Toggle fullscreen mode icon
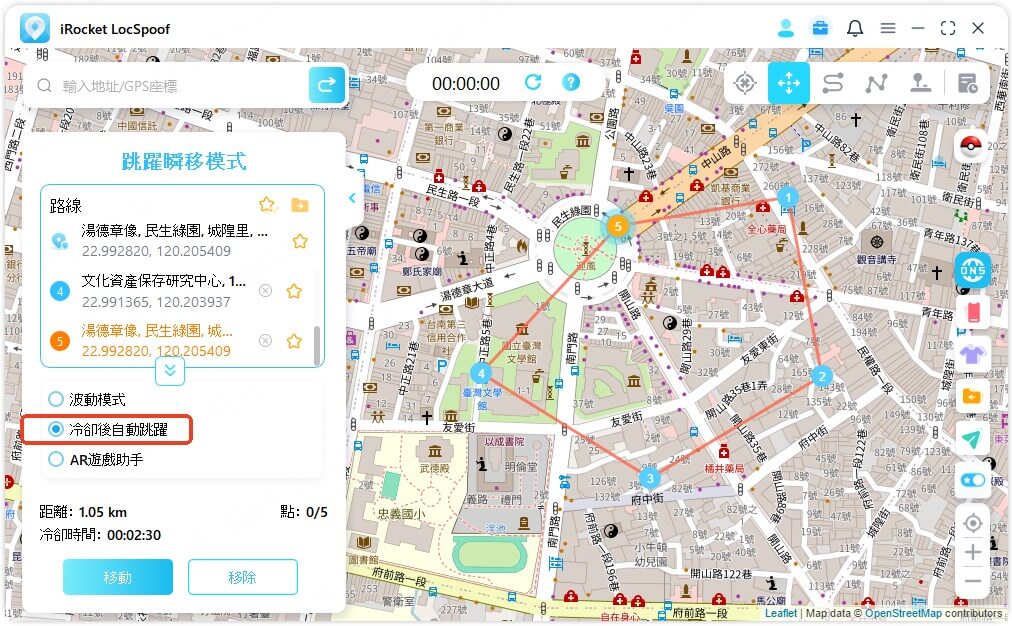Screen dimensions: 1012x626 click(947, 28)
